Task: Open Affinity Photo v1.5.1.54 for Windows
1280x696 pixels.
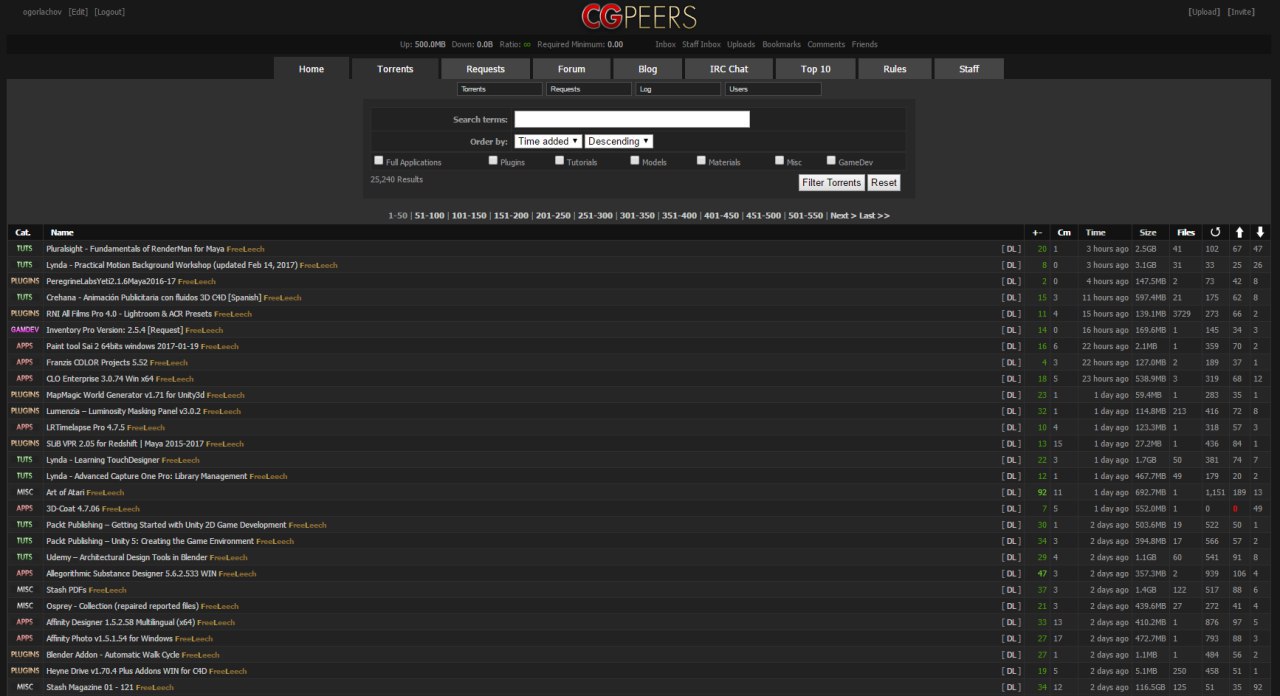Action: click(109, 639)
